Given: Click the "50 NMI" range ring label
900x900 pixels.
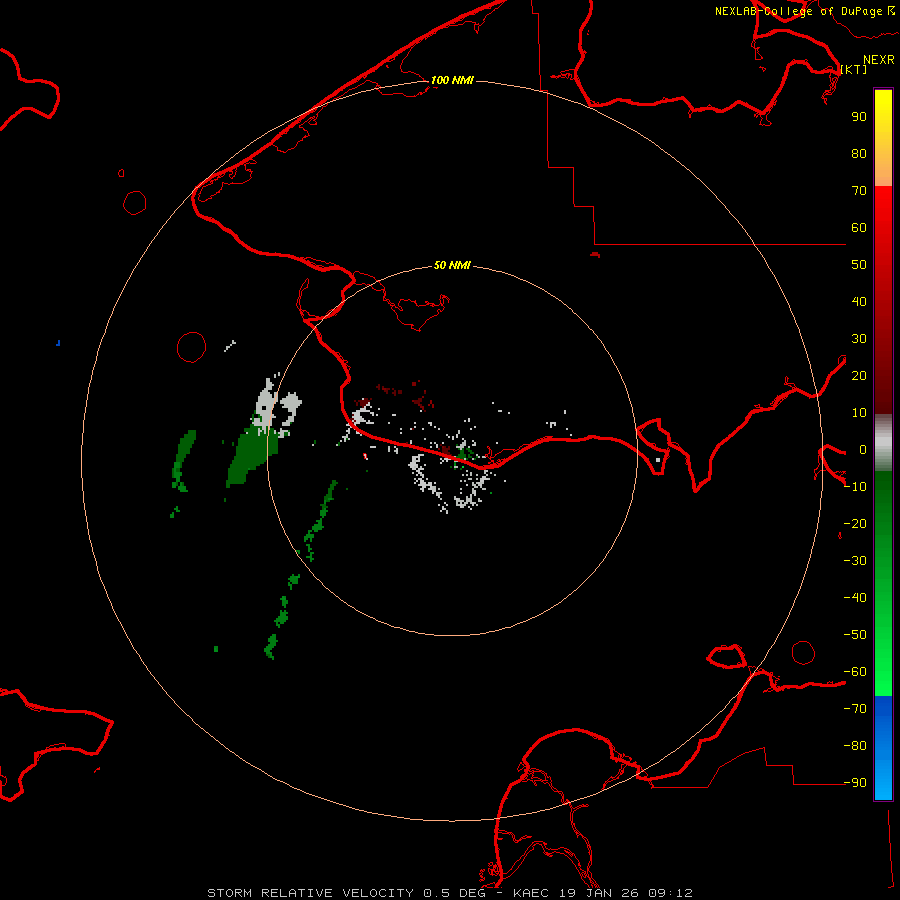Looking at the screenshot, I should pyautogui.click(x=452, y=265).
